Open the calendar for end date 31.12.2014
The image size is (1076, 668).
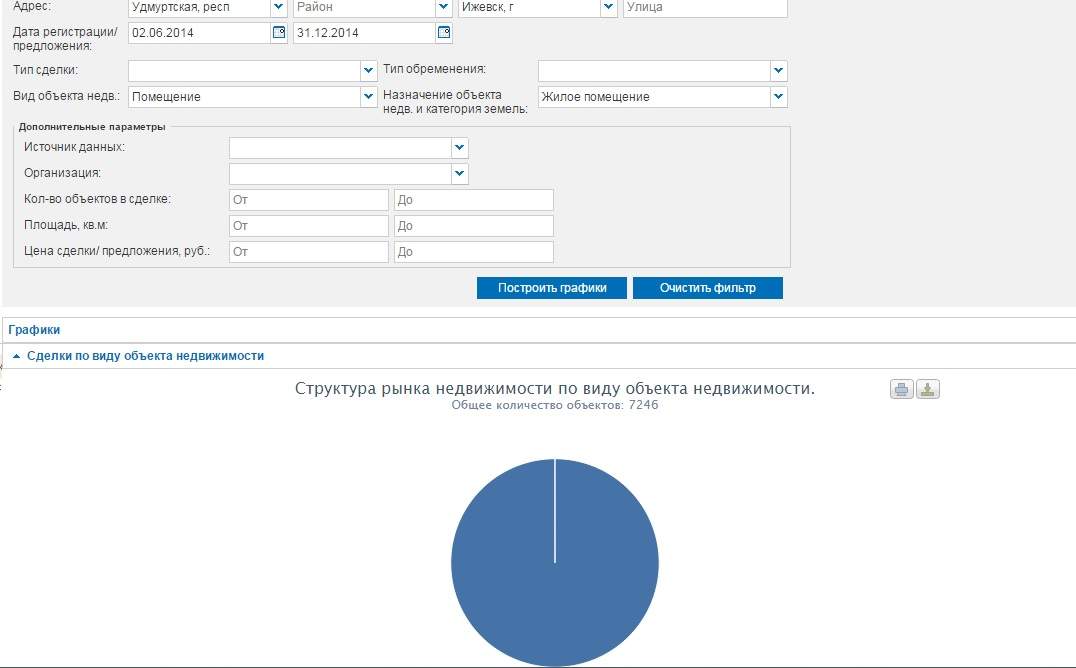coord(444,33)
